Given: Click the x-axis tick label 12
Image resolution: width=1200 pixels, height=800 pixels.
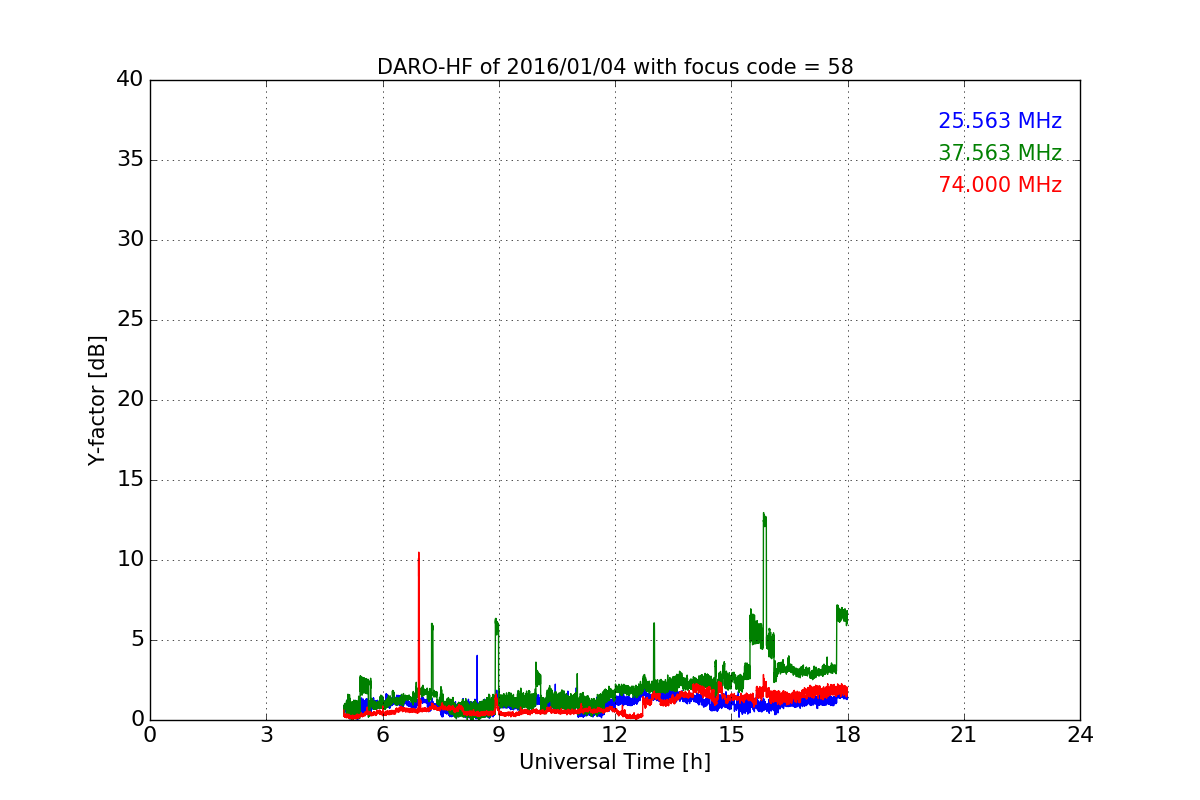Looking at the screenshot, I should 615,735.
